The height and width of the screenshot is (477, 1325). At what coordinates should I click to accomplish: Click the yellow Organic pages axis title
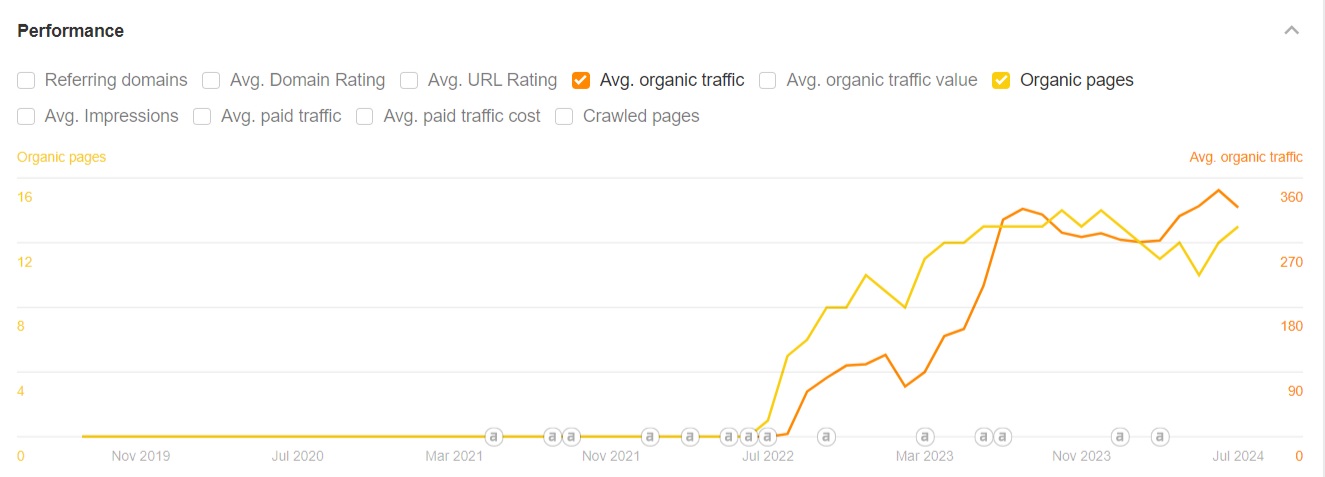pos(61,157)
